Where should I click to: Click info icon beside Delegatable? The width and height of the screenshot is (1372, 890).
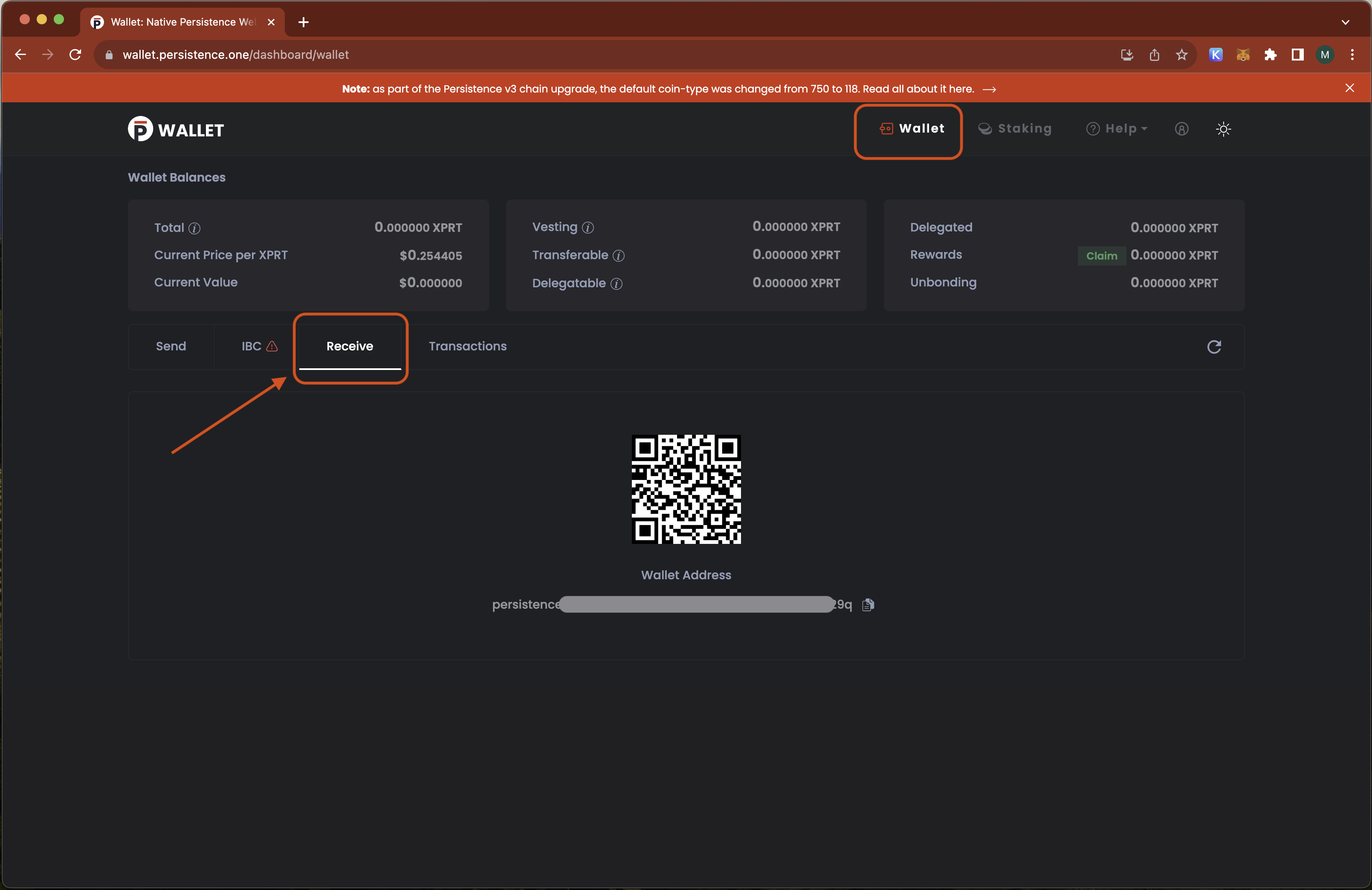pyautogui.click(x=616, y=283)
